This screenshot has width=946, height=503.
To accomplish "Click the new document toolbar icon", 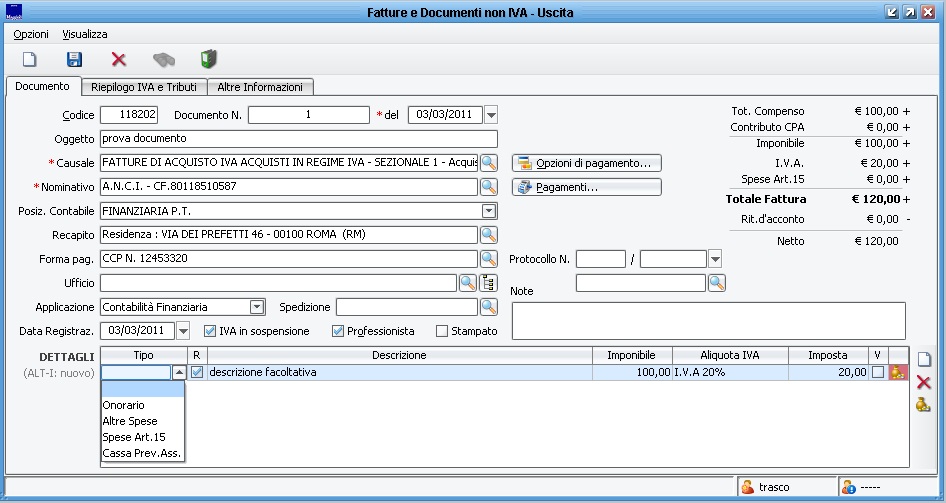I will pos(30,60).
